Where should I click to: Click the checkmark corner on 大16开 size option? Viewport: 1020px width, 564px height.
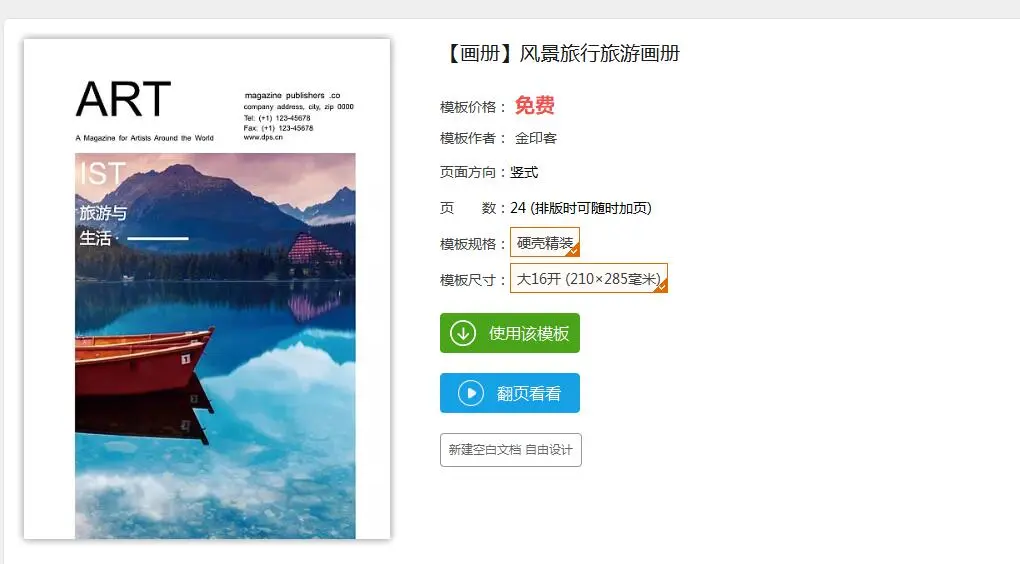coord(661,286)
